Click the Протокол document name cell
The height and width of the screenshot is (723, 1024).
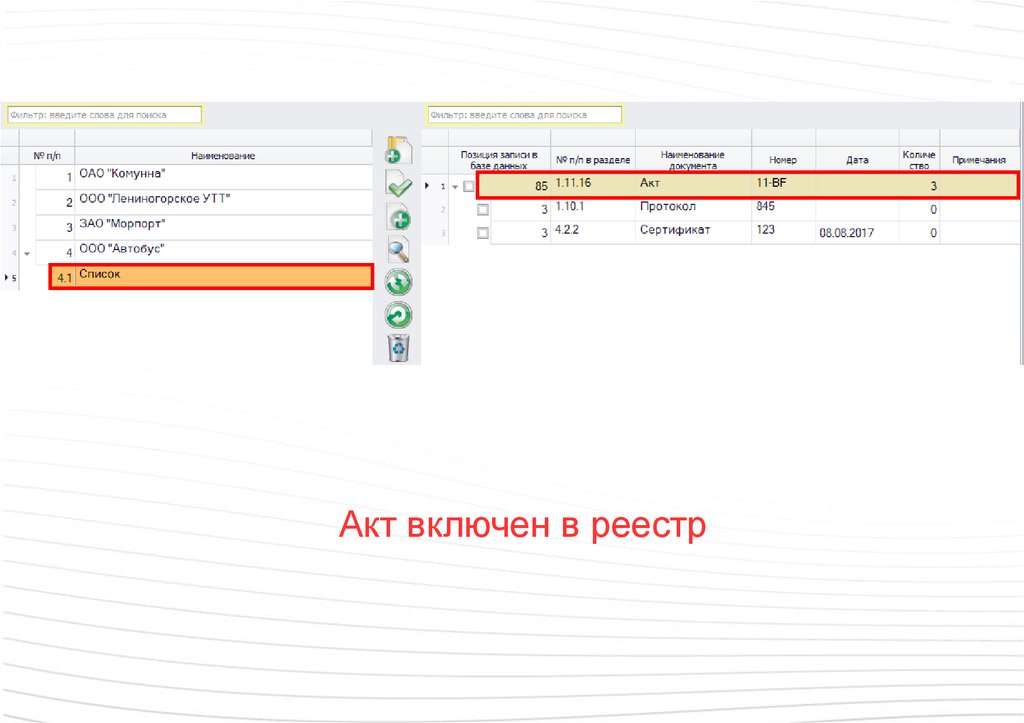coord(693,209)
